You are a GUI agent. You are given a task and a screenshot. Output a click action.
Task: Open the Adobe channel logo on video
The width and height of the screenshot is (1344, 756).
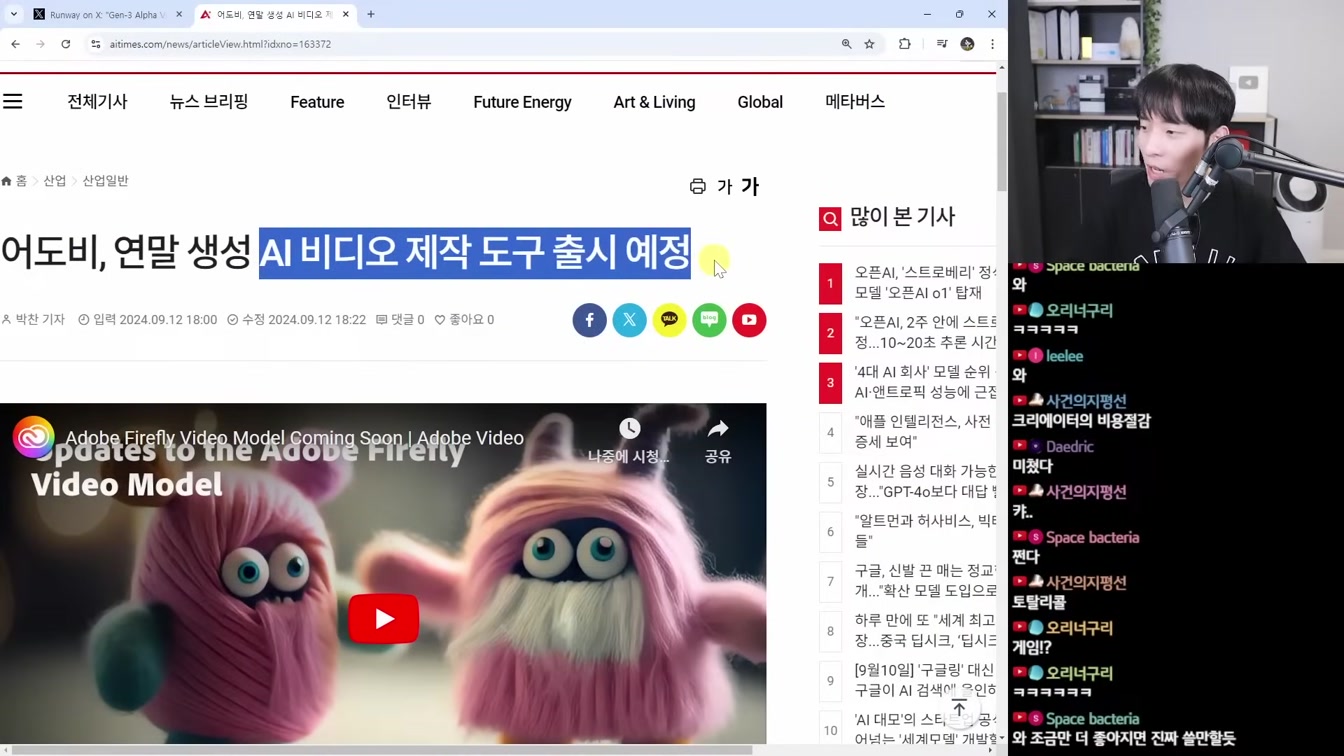(33, 438)
